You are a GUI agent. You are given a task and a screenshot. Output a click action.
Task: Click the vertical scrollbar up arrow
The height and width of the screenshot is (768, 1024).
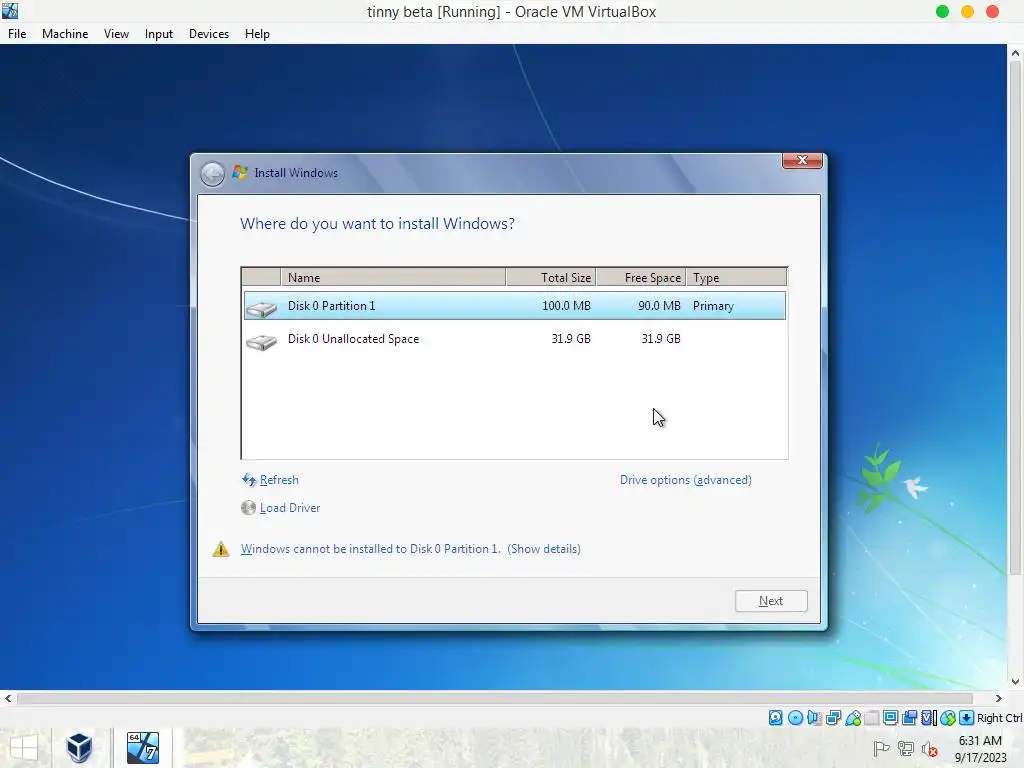pyautogui.click(x=1016, y=53)
